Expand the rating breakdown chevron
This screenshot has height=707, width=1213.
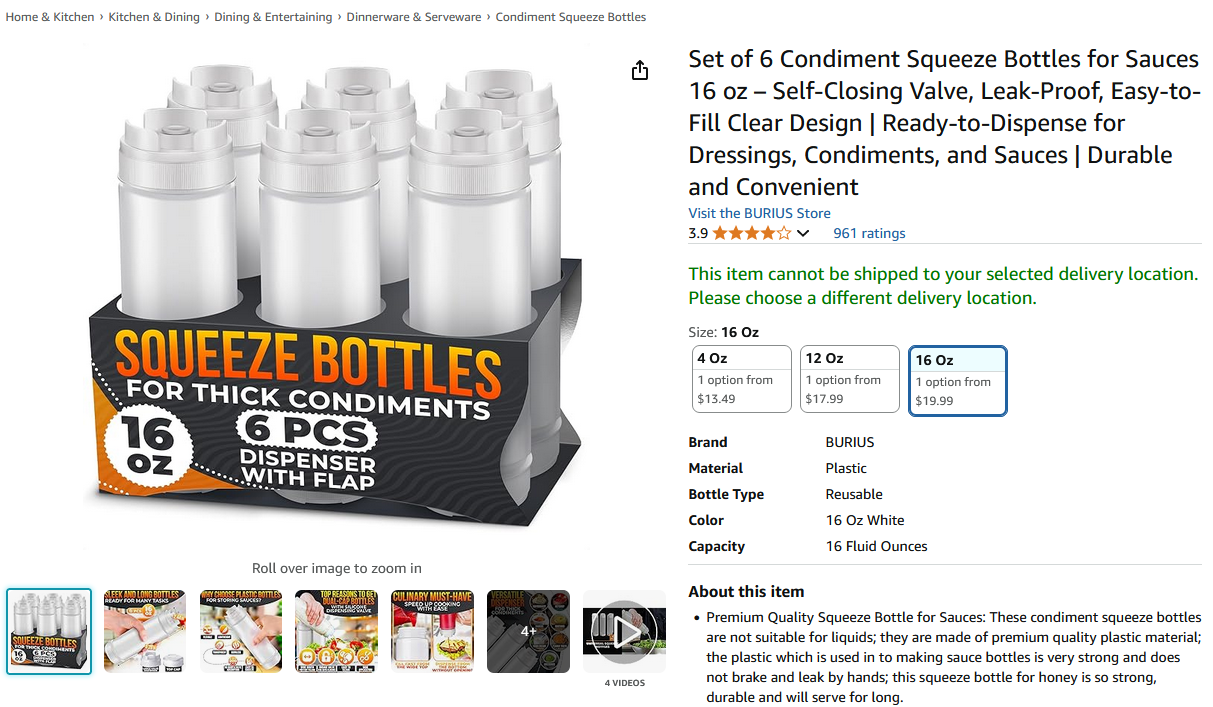[803, 233]
